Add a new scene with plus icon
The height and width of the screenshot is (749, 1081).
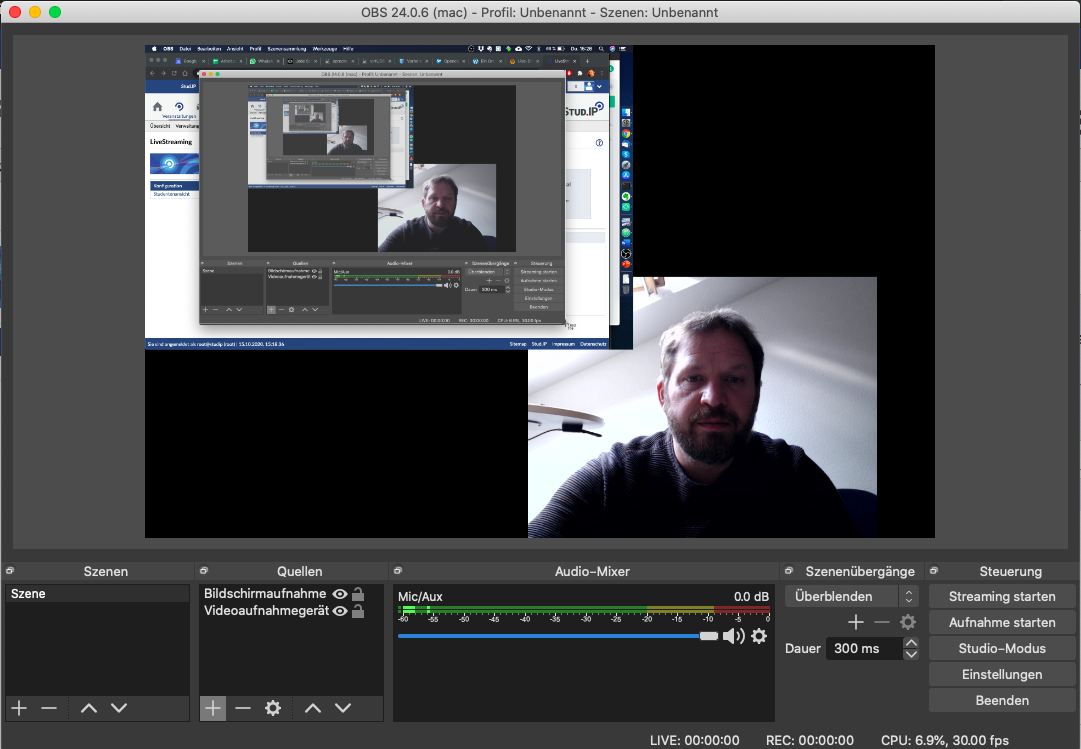click(19, 708)
